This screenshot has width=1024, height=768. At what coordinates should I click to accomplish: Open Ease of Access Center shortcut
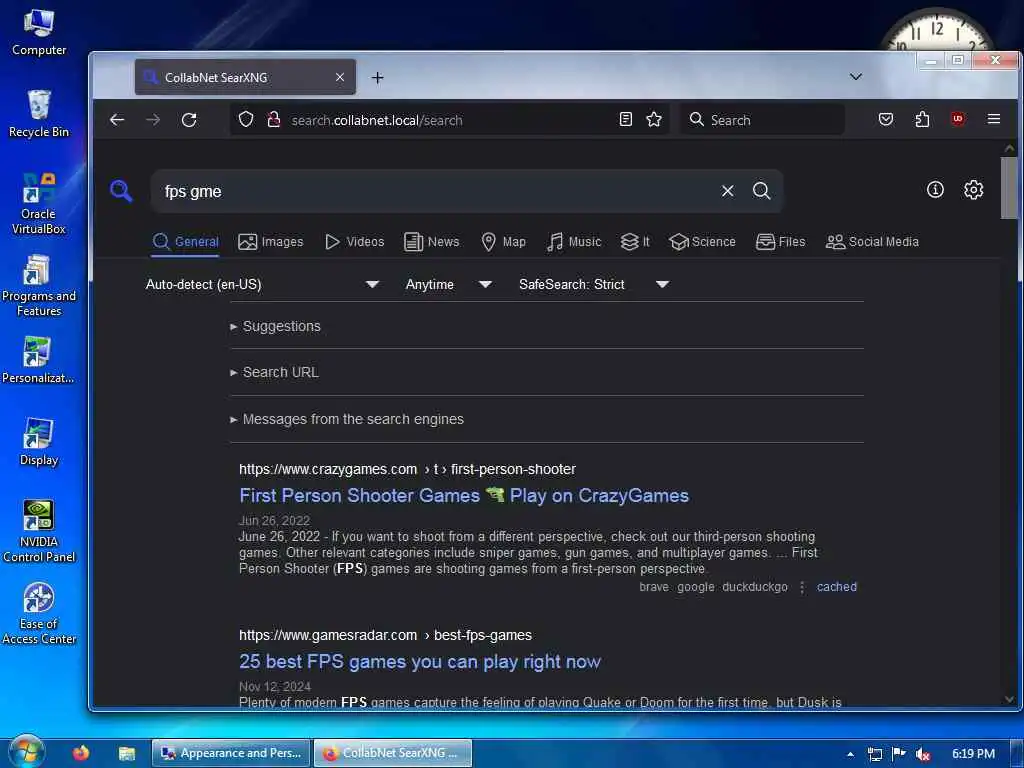(x=39, y=614)
